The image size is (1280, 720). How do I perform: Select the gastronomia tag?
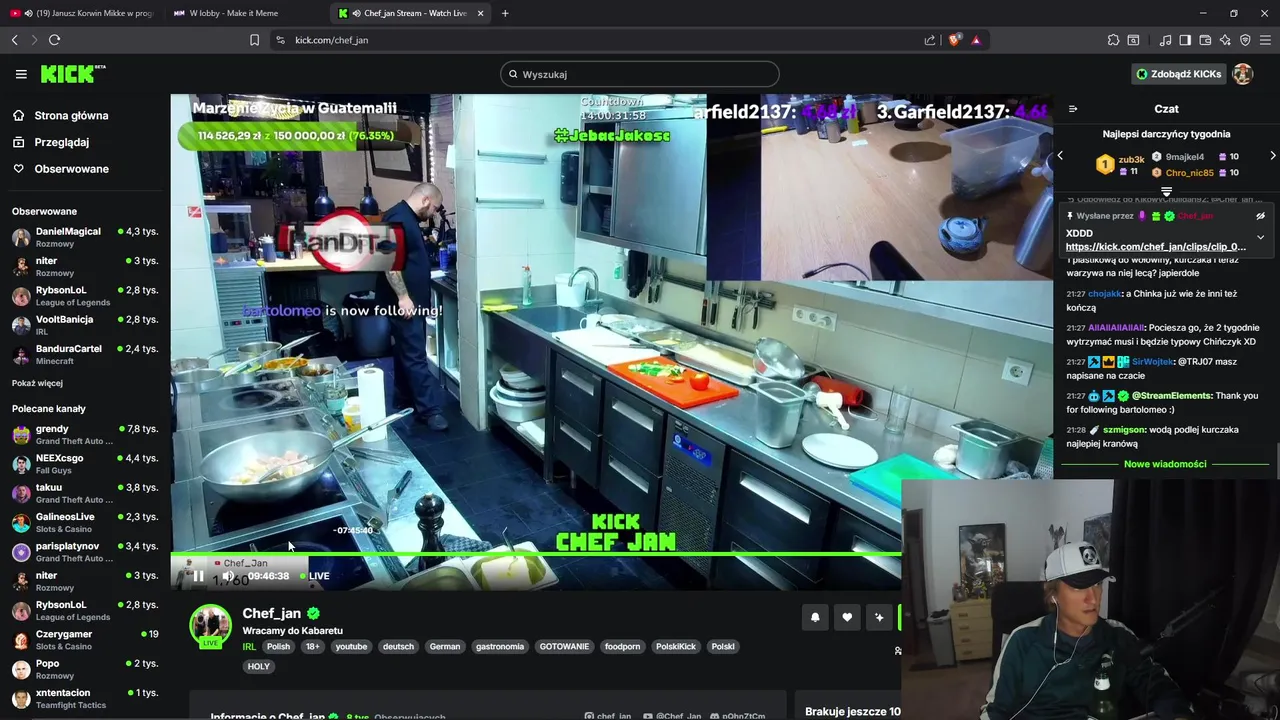(x=500, y=646)
